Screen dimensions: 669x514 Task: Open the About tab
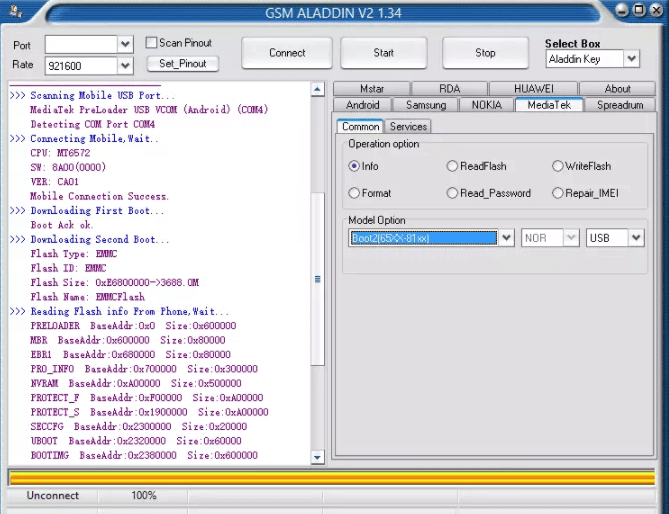[x=617, y=89]
